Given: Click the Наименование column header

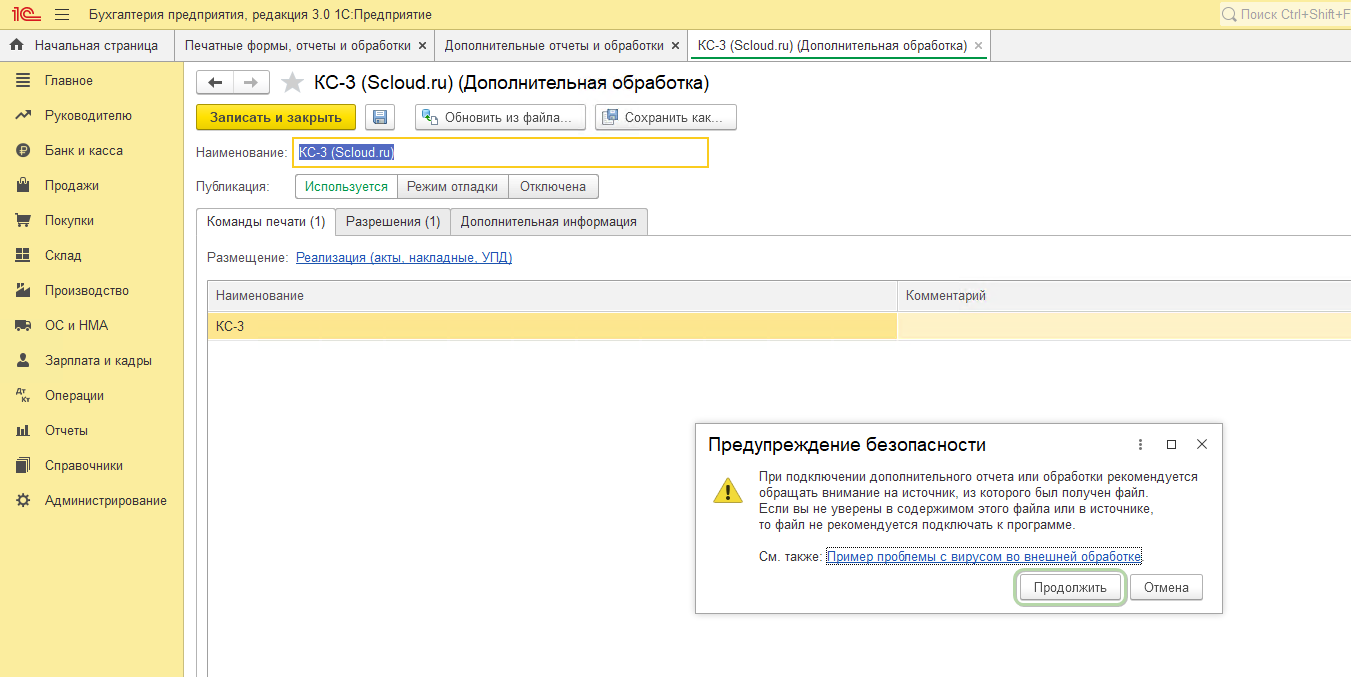Looking at the screenshot, I should coord(552,296).
